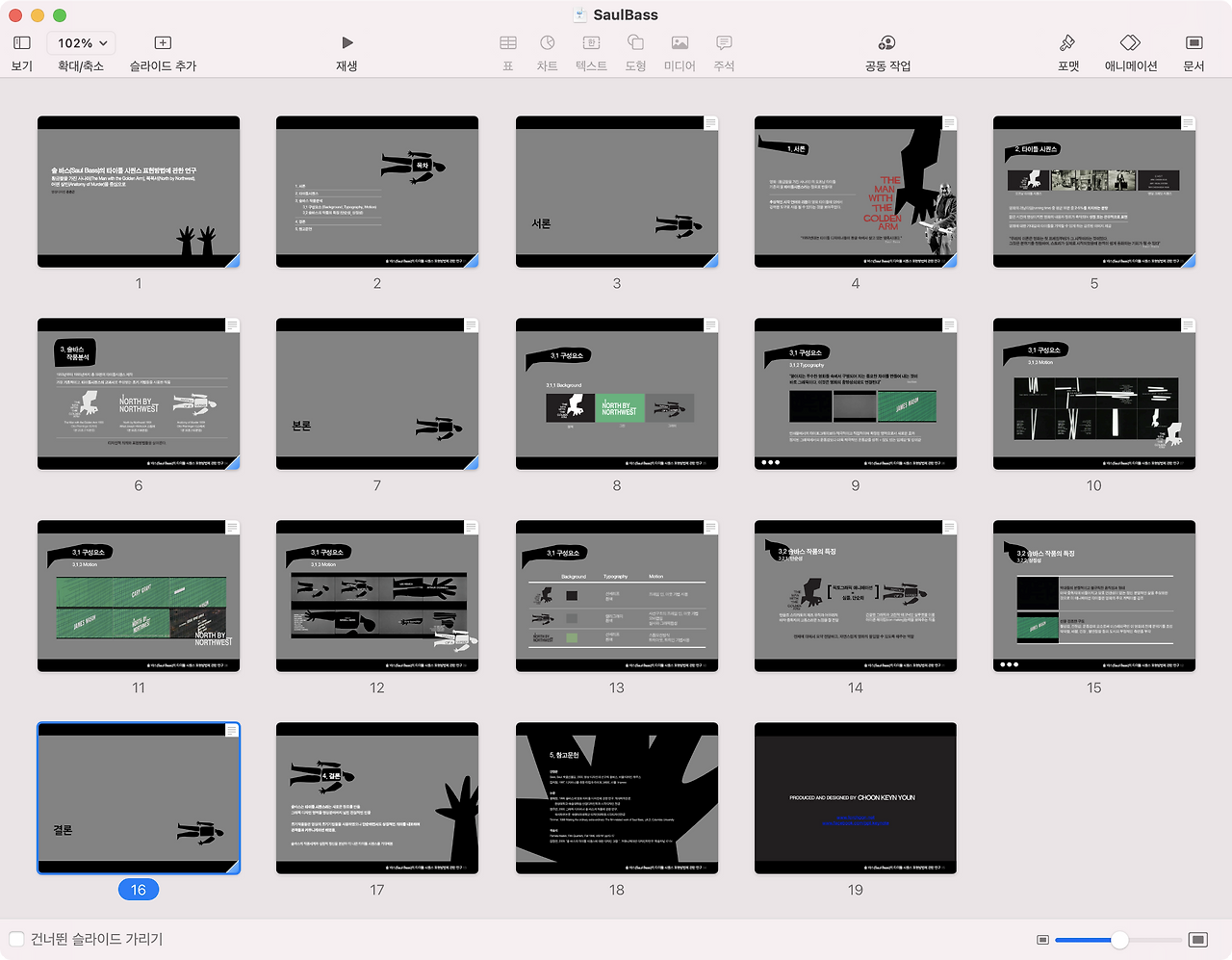
Task: Select slide 4 Golden Arm poster thumbnail
Action: [856, 192]
